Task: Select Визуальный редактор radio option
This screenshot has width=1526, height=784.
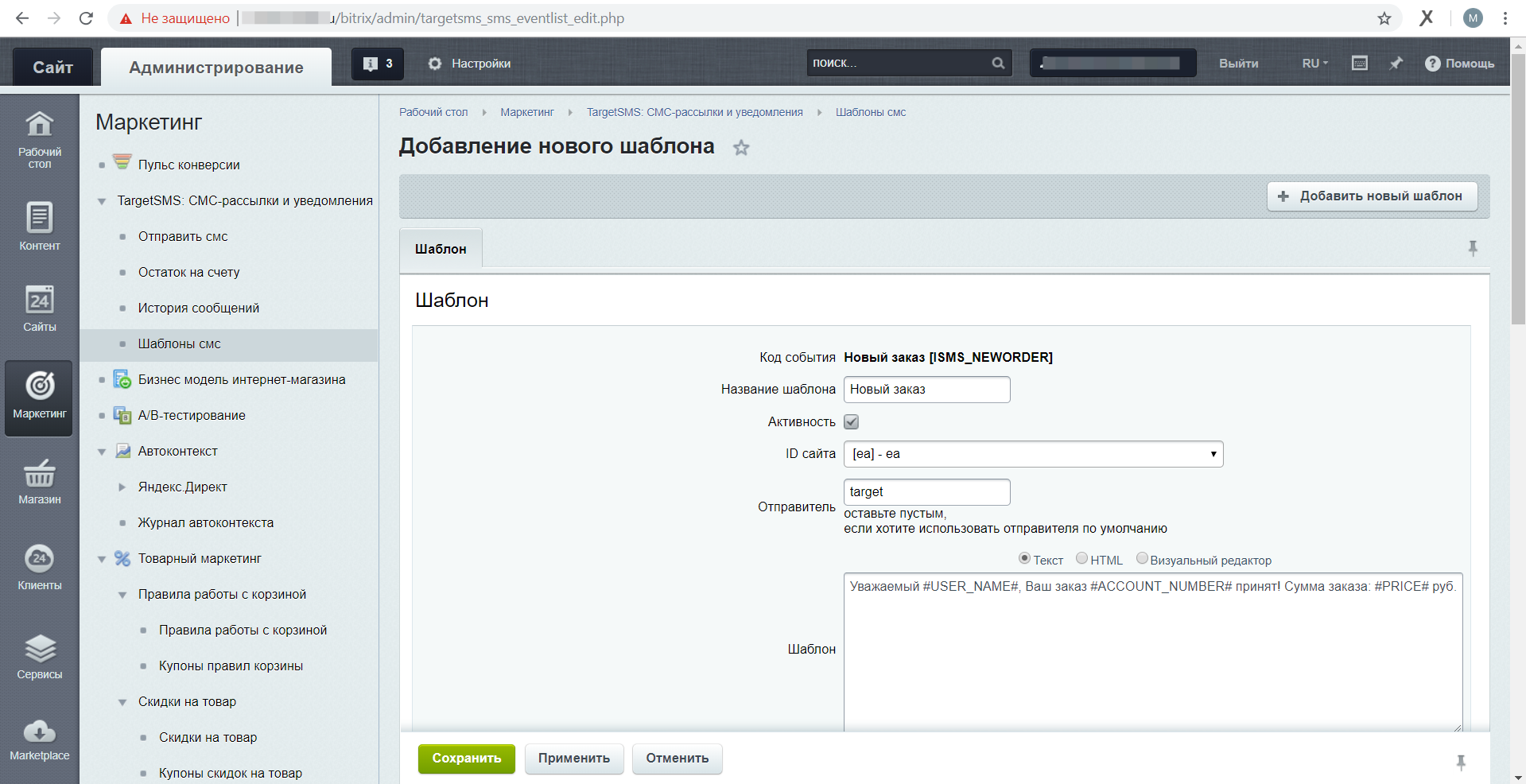Action: point(1142,559)
